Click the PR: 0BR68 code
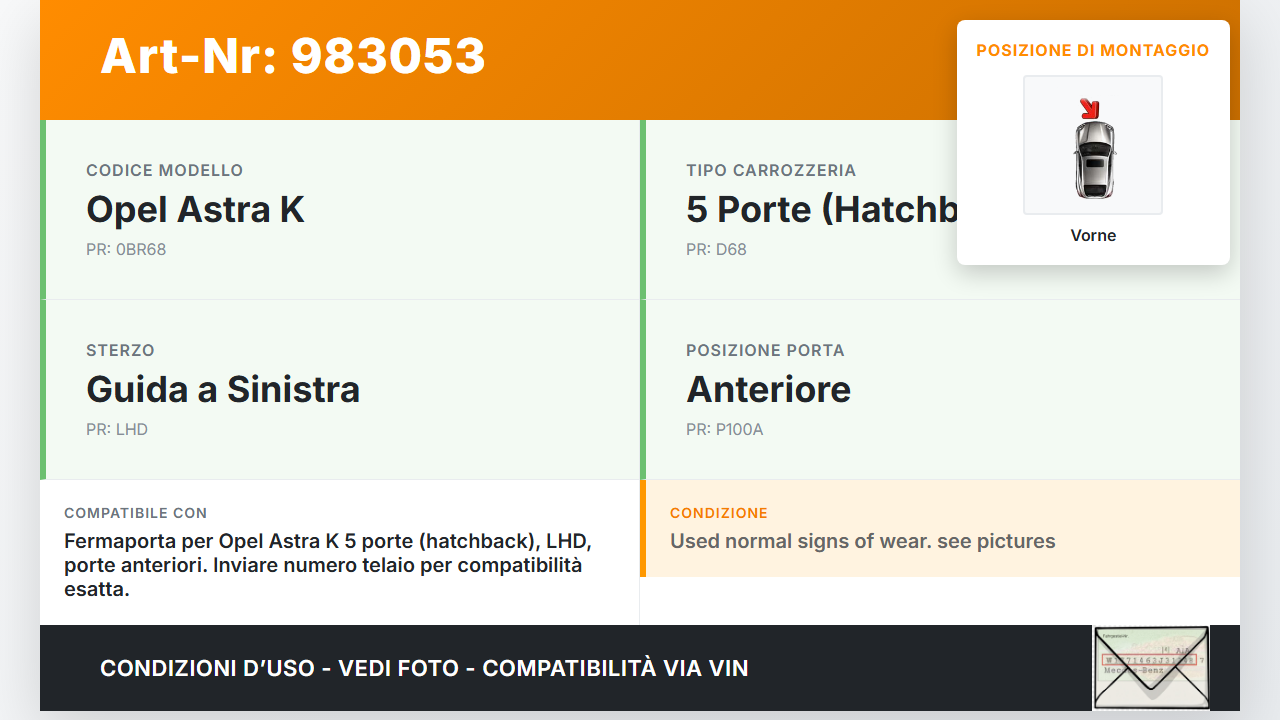Viewport: 1280px width, 720px height. pyautogui.click(x=126, y=250)
